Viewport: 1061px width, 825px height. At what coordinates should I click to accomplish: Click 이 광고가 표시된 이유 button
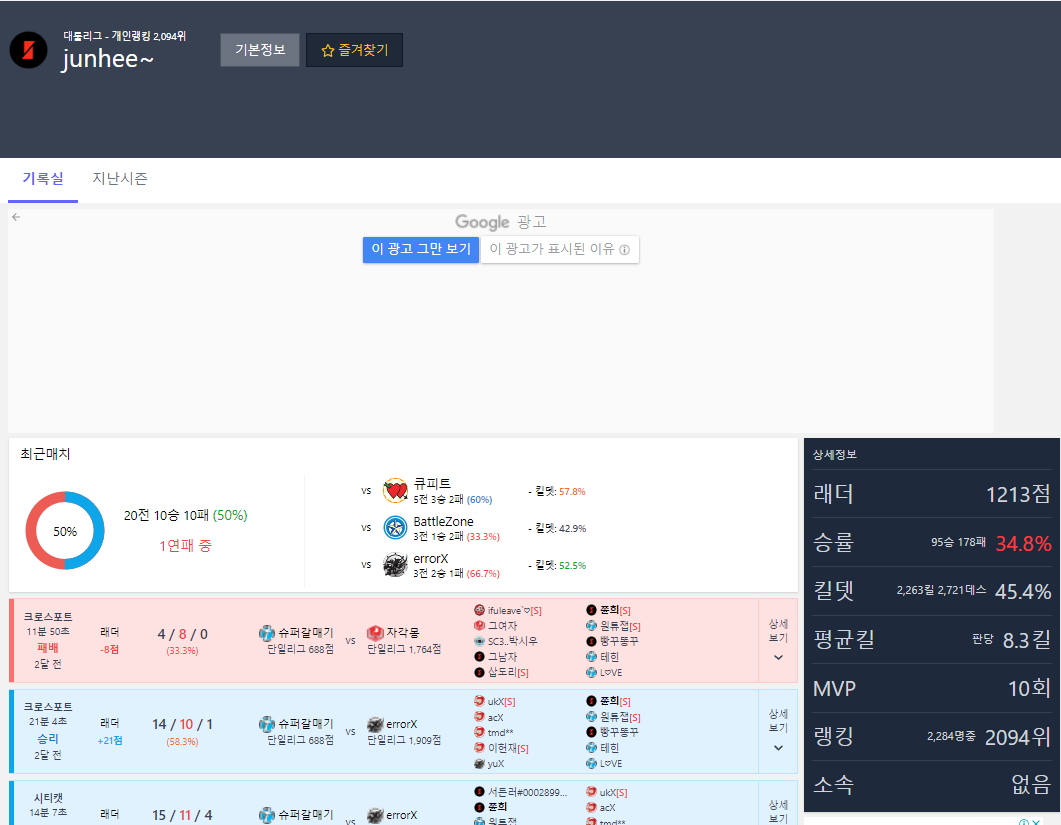tap(559, 249)
